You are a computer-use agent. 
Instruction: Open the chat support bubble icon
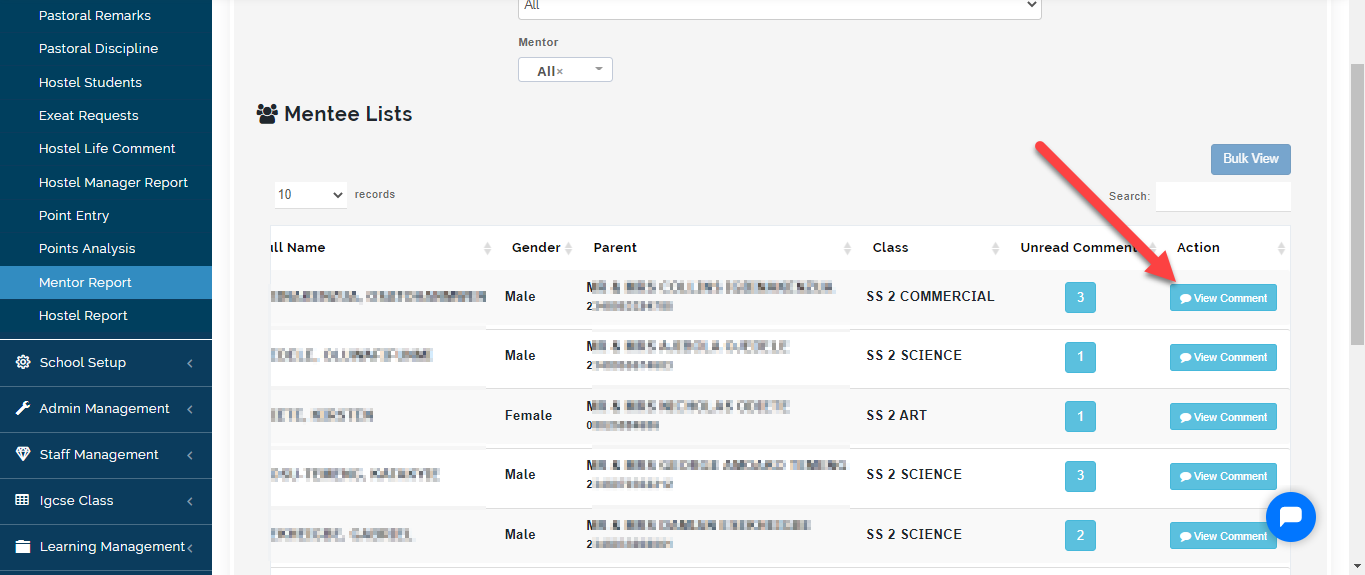click(x=1290, y=517)
